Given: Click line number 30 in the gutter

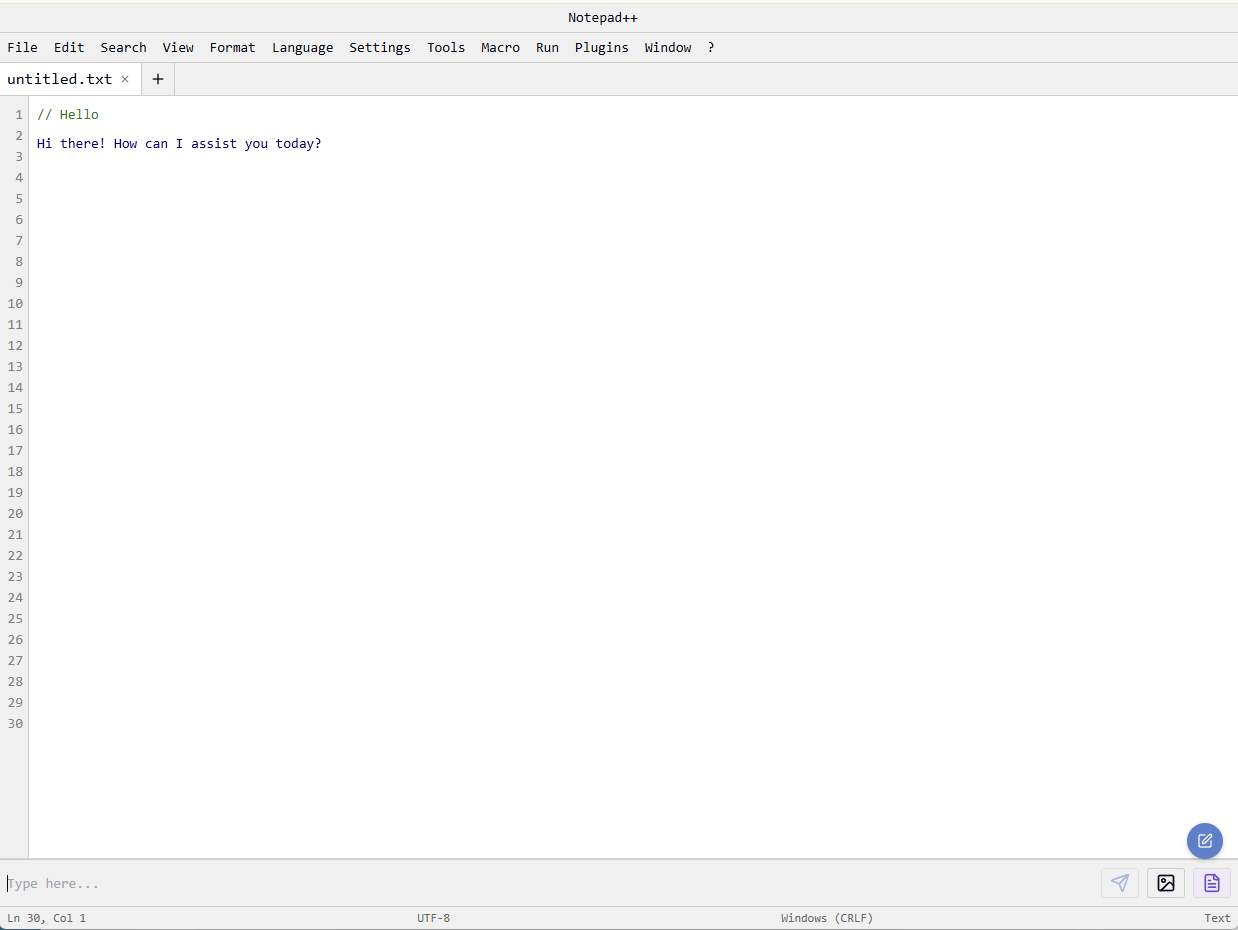Looking at the screenshot, I should pyautogui.click(x=15, y=723).
